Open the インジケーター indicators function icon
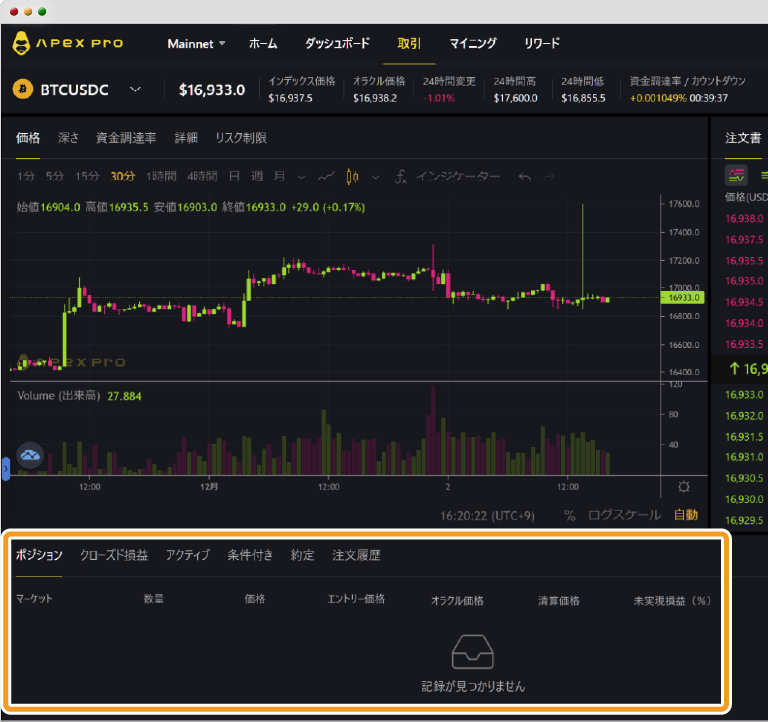Viewport: 768px width, 722px height. tap(400, 176)
